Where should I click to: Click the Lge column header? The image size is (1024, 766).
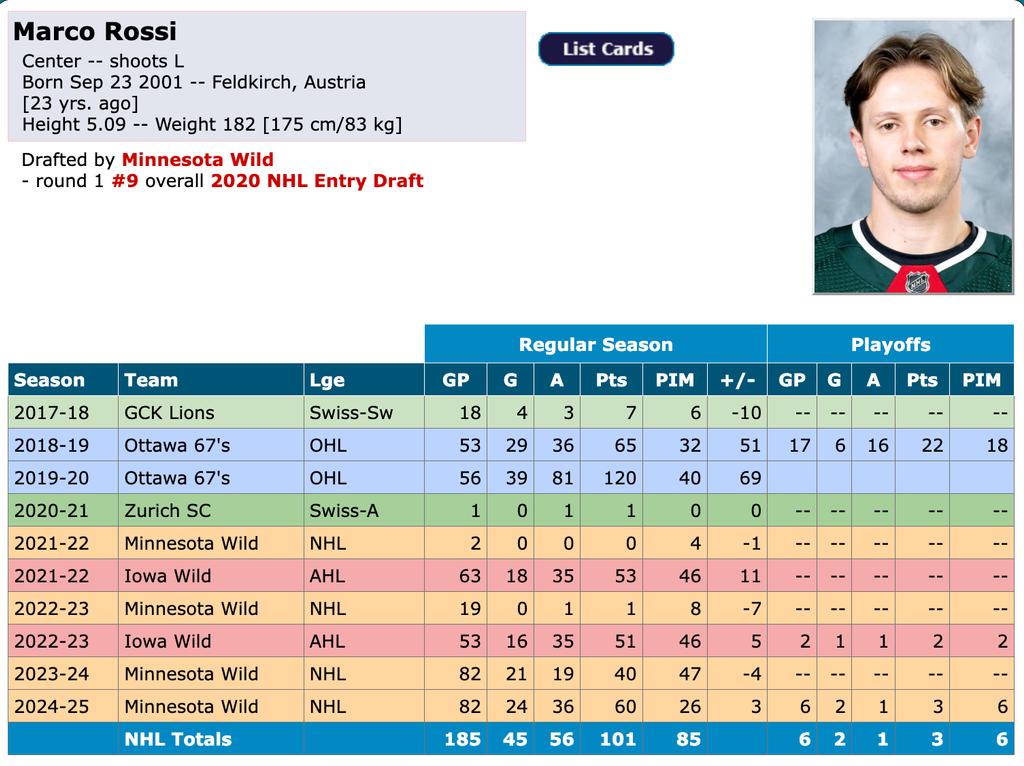point(327,380)
